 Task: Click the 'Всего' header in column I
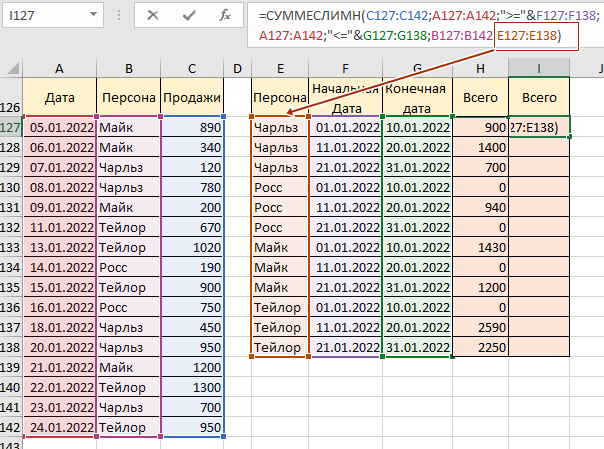[x=539, y=97]
